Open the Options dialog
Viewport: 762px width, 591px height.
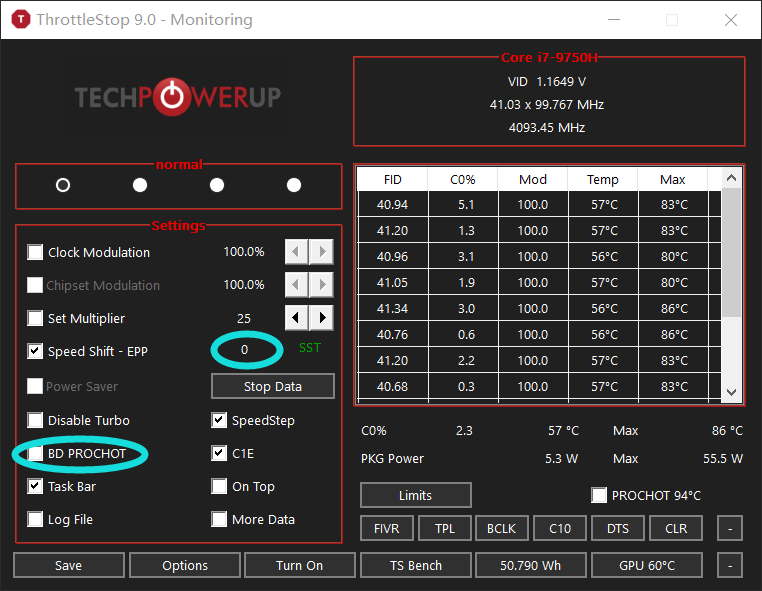click(185, 565)
